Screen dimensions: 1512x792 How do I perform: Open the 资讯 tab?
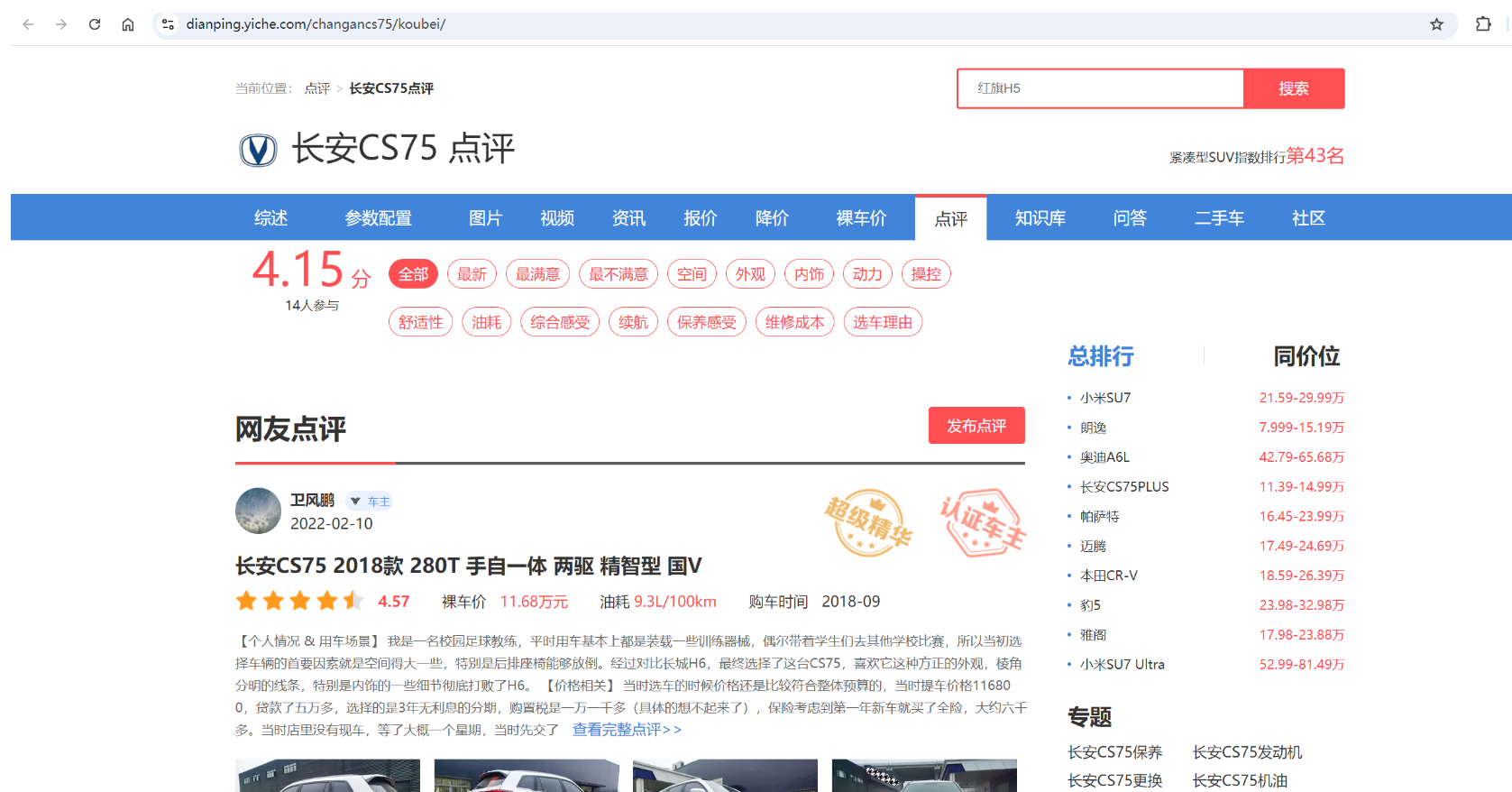coord(628,218)
